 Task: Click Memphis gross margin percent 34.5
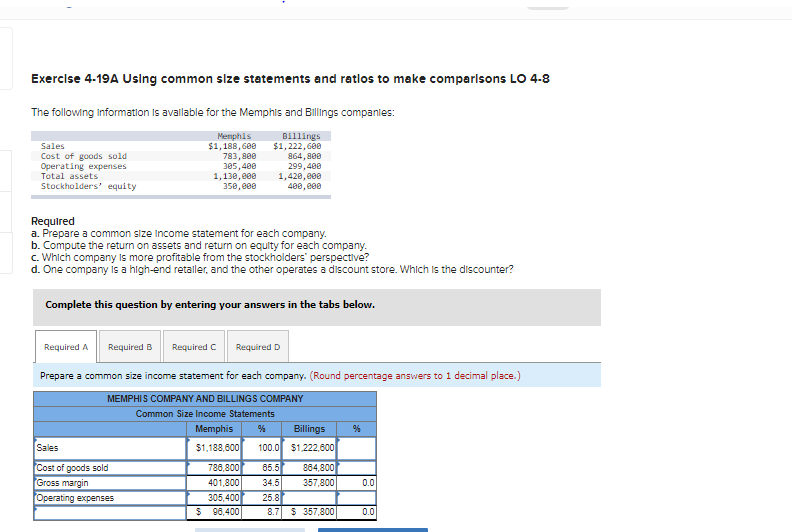click(262, 483)
